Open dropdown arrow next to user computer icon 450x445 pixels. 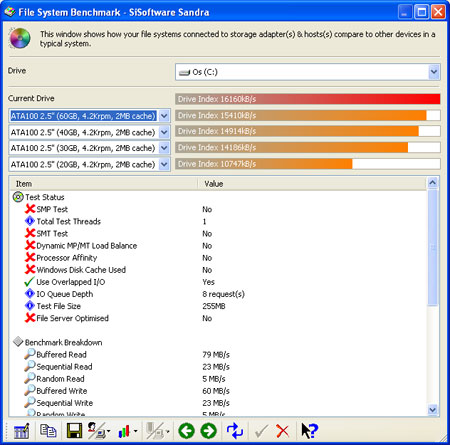click(x=109, y=431)
